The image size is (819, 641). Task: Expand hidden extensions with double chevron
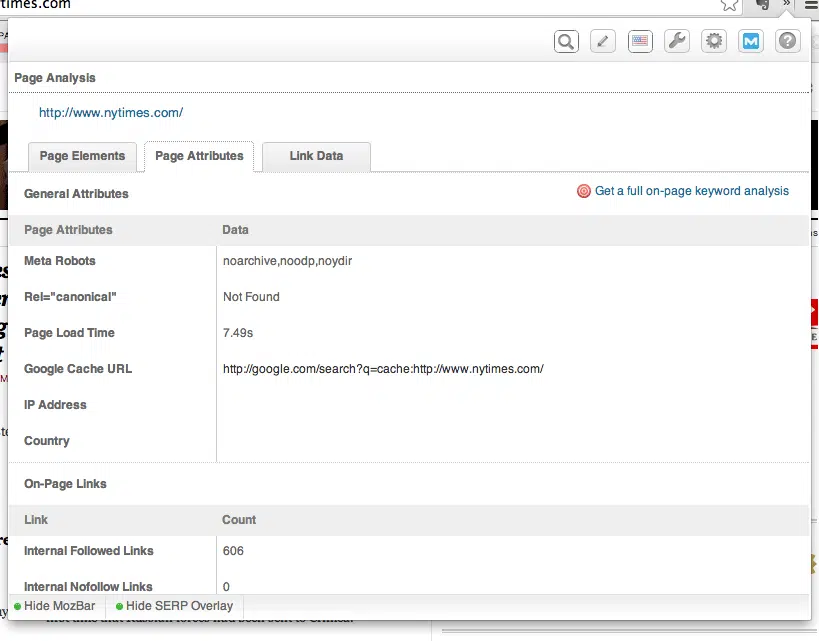coord(787,5)
